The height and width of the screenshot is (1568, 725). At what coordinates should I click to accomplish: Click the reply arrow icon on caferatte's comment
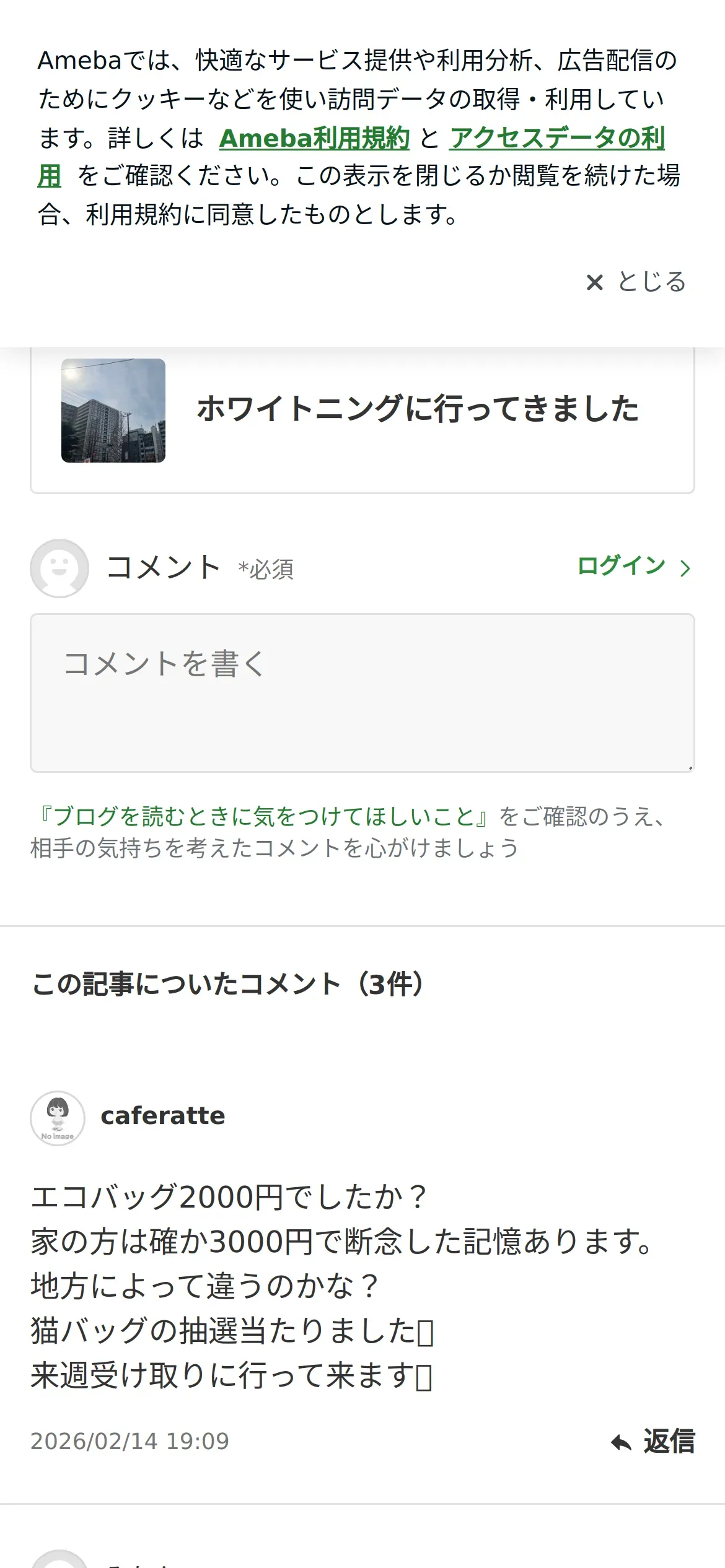[621, 1443]
